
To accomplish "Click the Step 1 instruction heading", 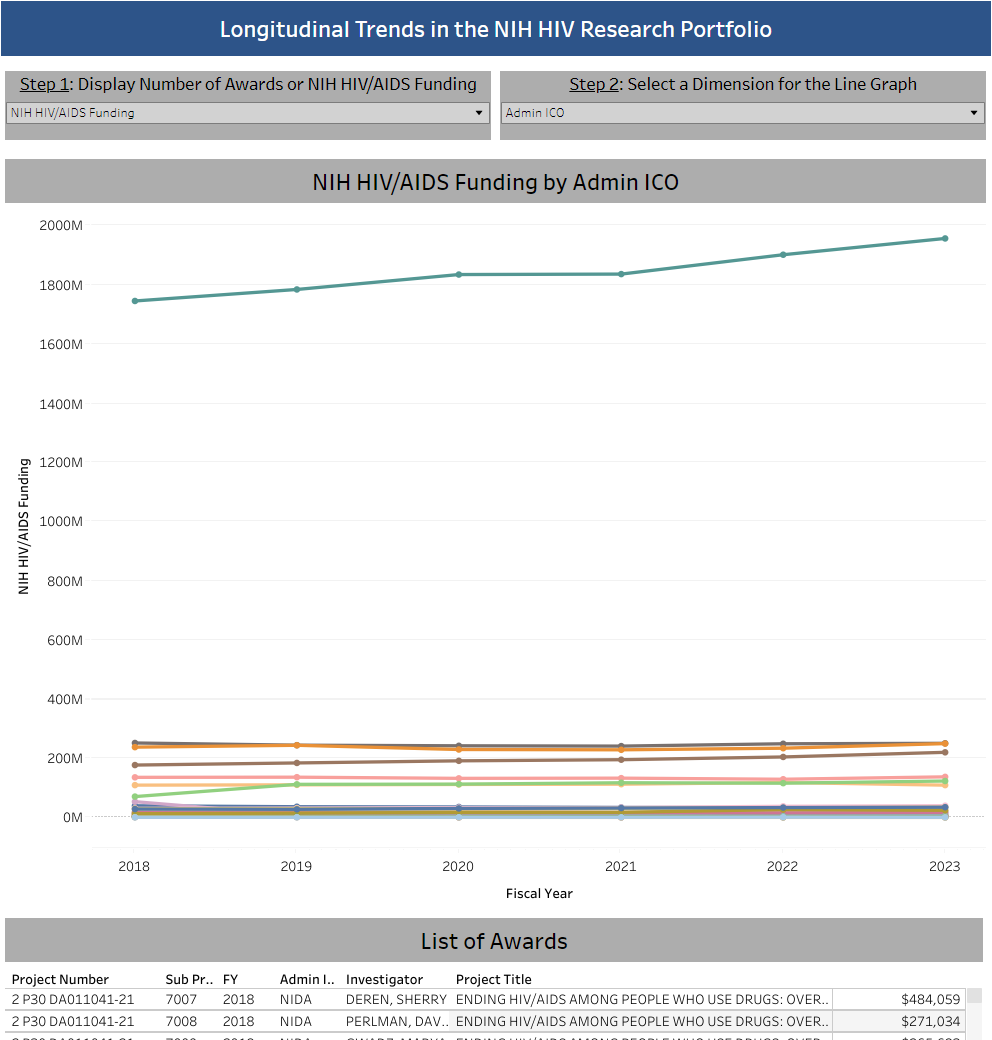I will (248, 84).
